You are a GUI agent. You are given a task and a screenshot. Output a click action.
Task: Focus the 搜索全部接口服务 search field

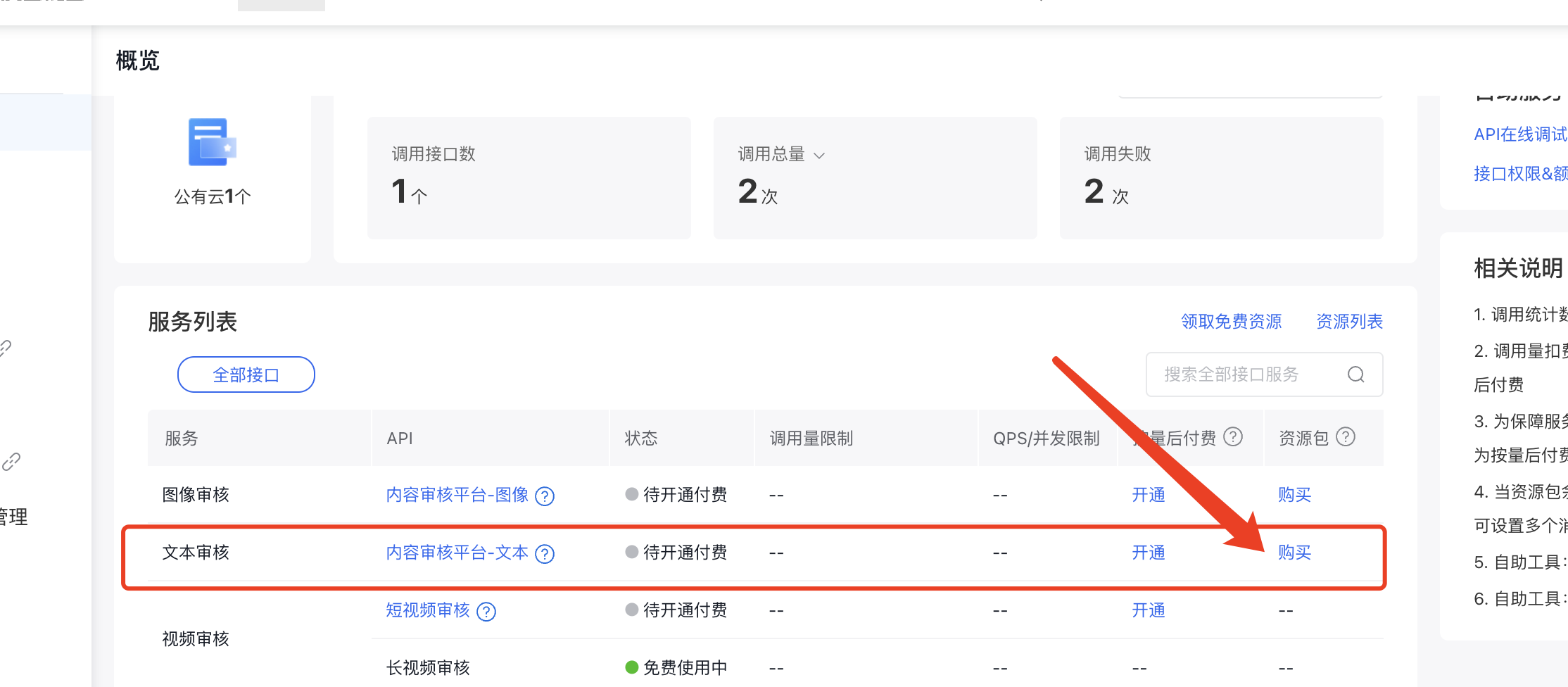pos(1265,374)
